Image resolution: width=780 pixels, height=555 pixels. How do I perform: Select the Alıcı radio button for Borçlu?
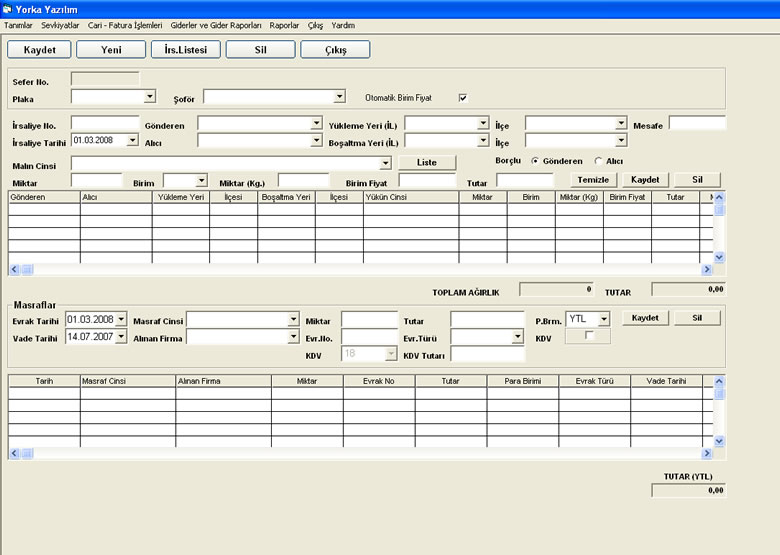tap(598, 161)
